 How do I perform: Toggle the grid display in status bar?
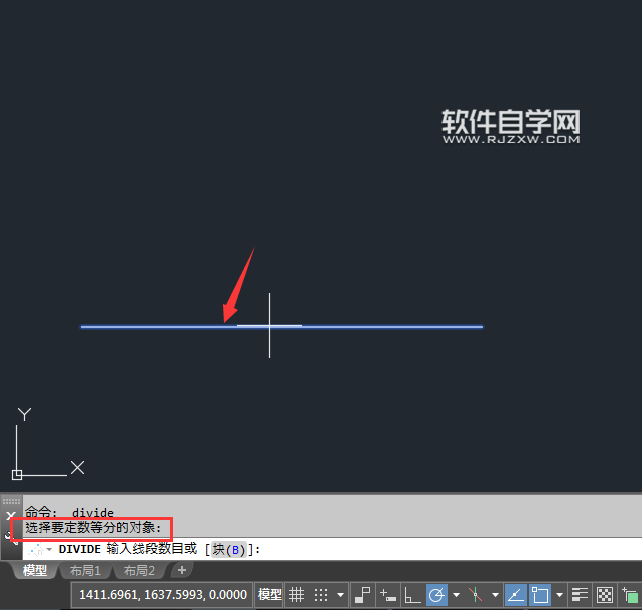coord(296,594)
